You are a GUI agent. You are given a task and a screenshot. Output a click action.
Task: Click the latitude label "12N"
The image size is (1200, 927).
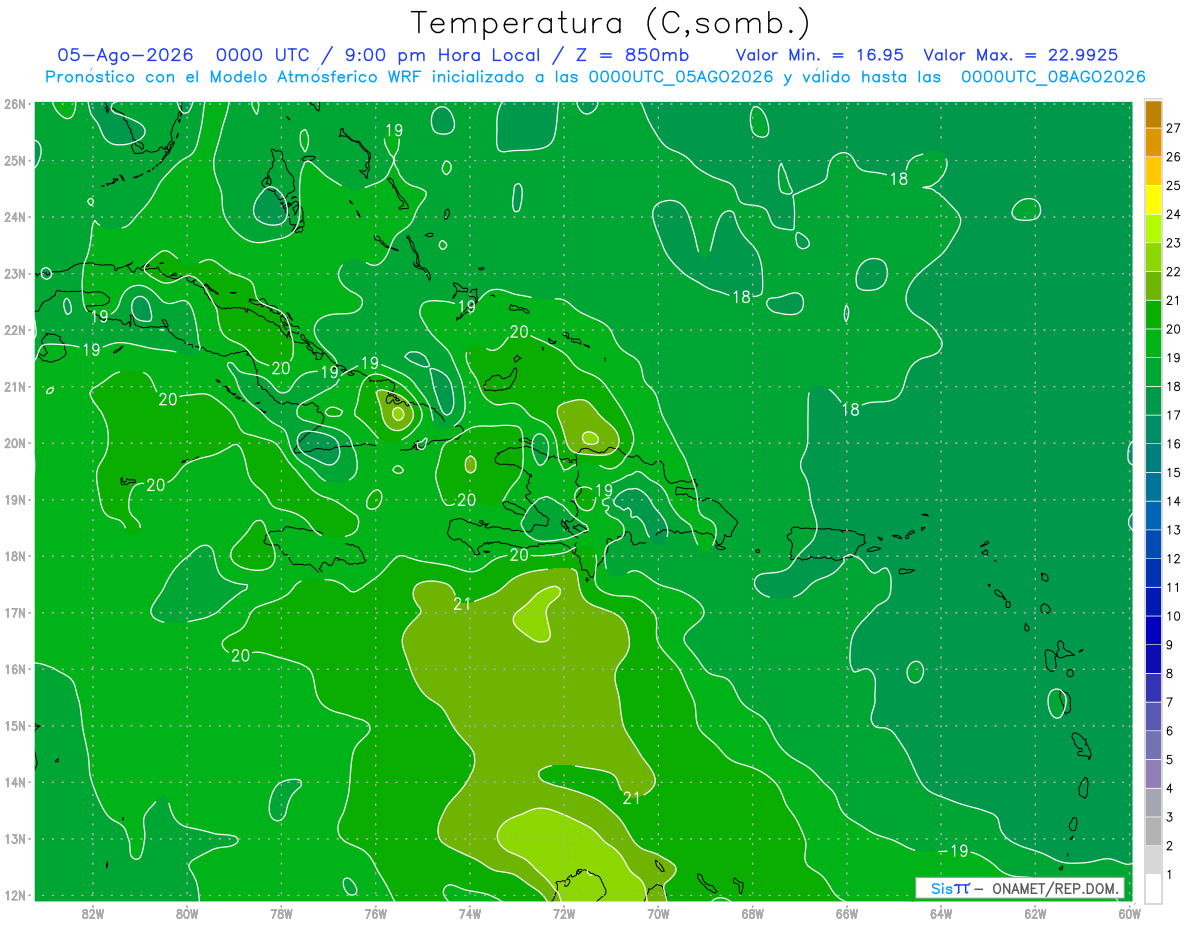tap(15, 896)
